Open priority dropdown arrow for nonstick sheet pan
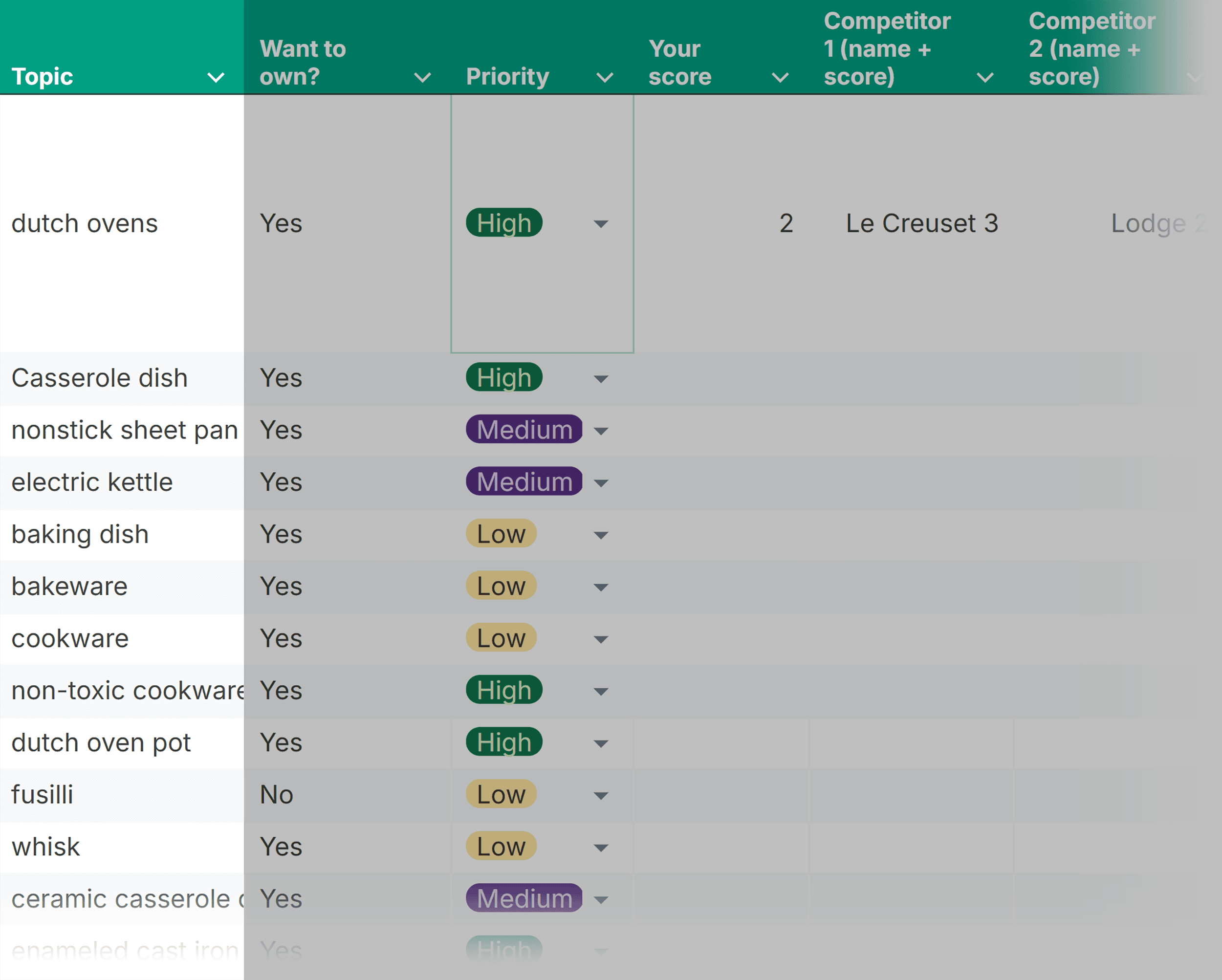 tap(601, 431)
